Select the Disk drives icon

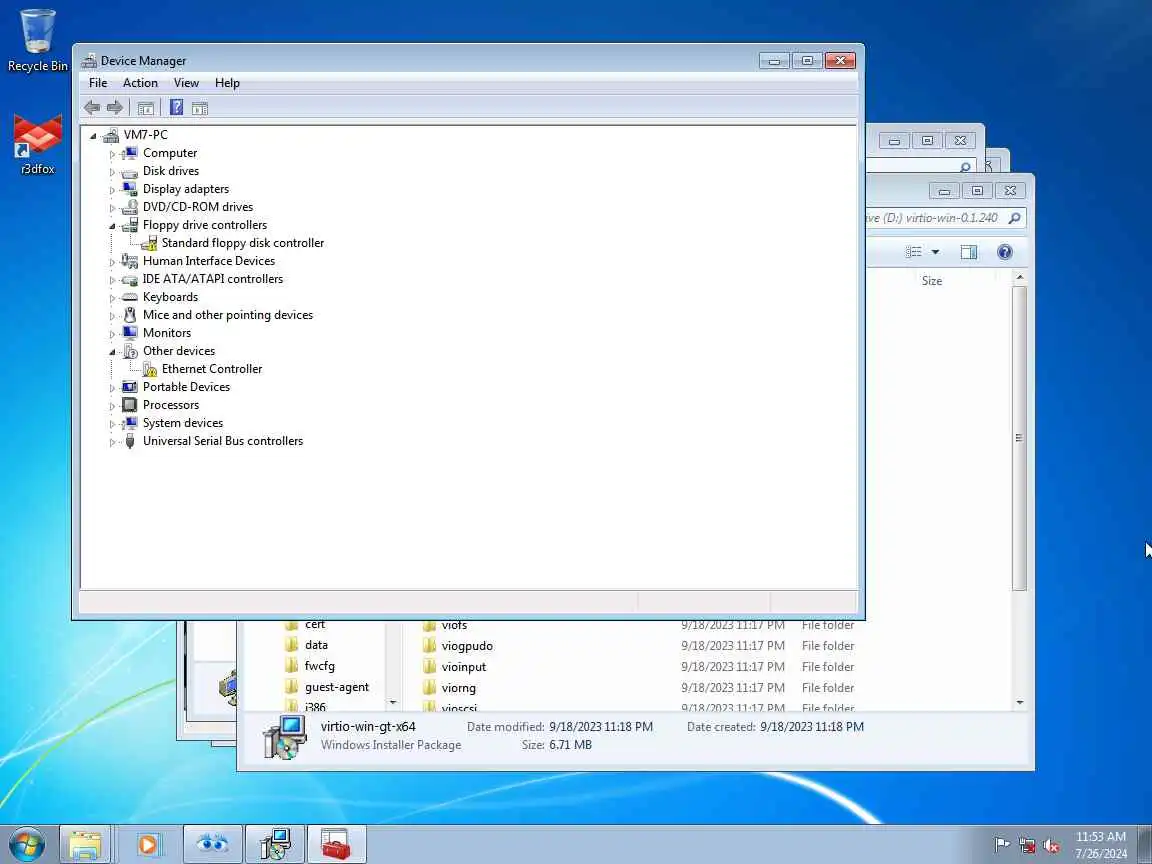[130, 171]
